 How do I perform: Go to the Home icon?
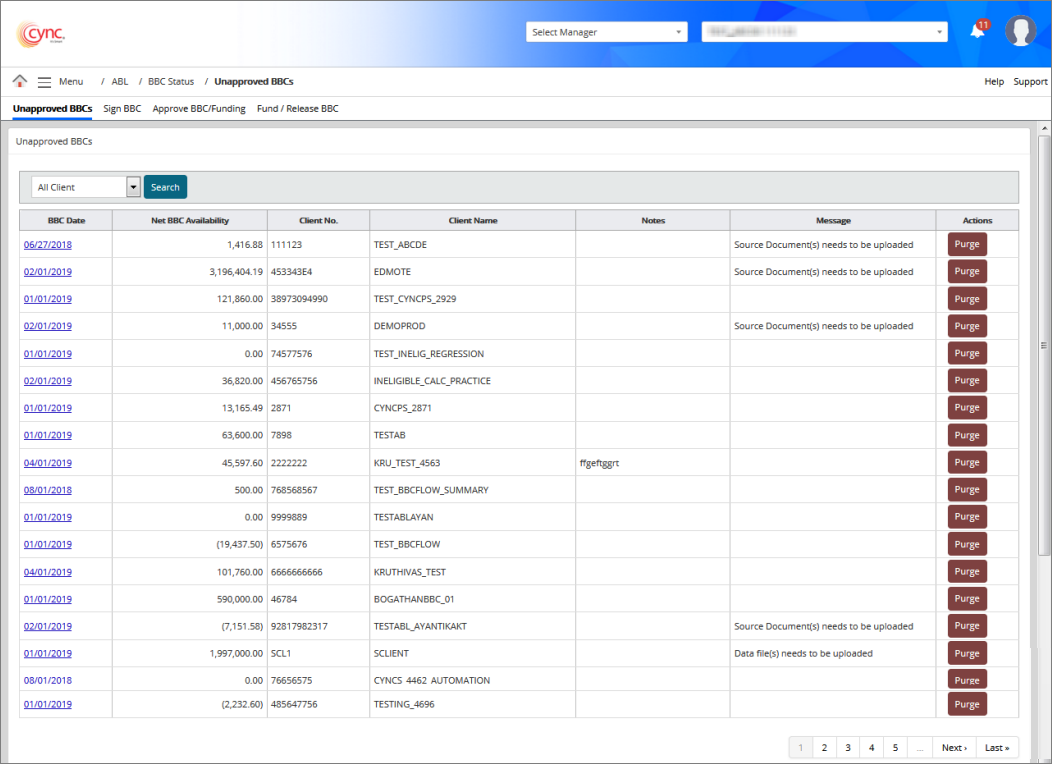[x=20, y=81]
